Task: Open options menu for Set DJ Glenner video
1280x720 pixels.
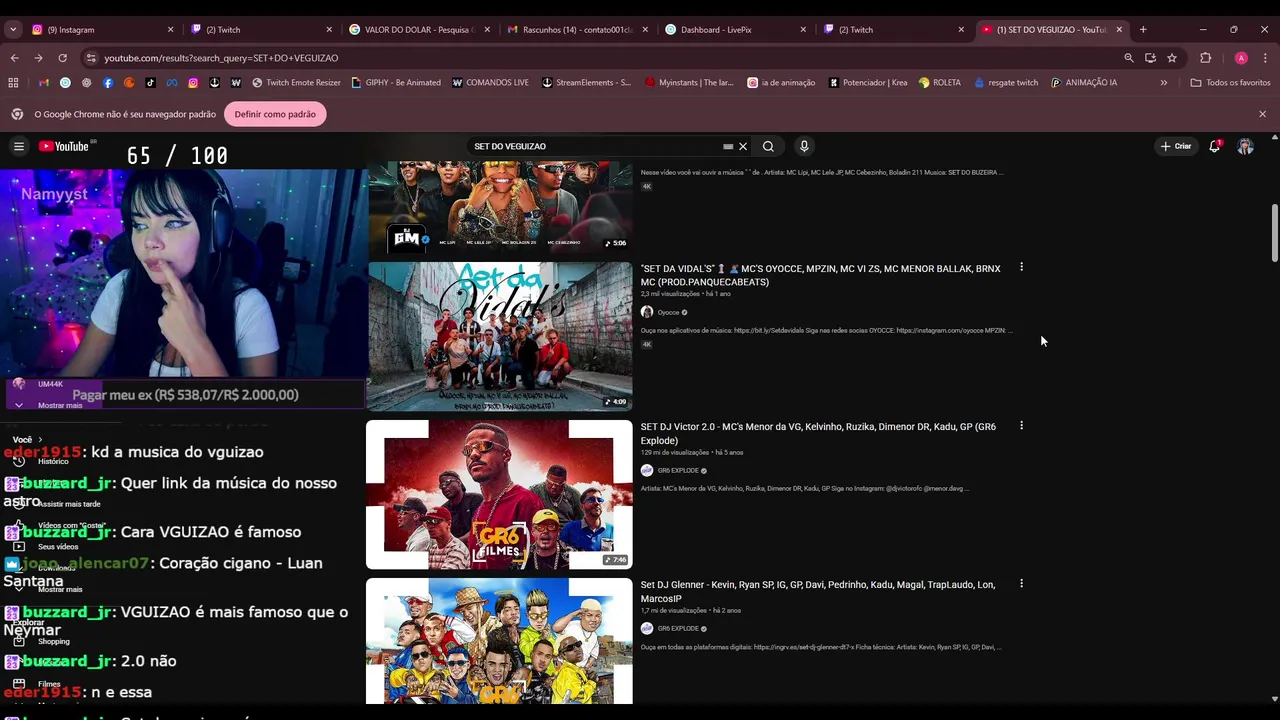Action: (1021, 584)
